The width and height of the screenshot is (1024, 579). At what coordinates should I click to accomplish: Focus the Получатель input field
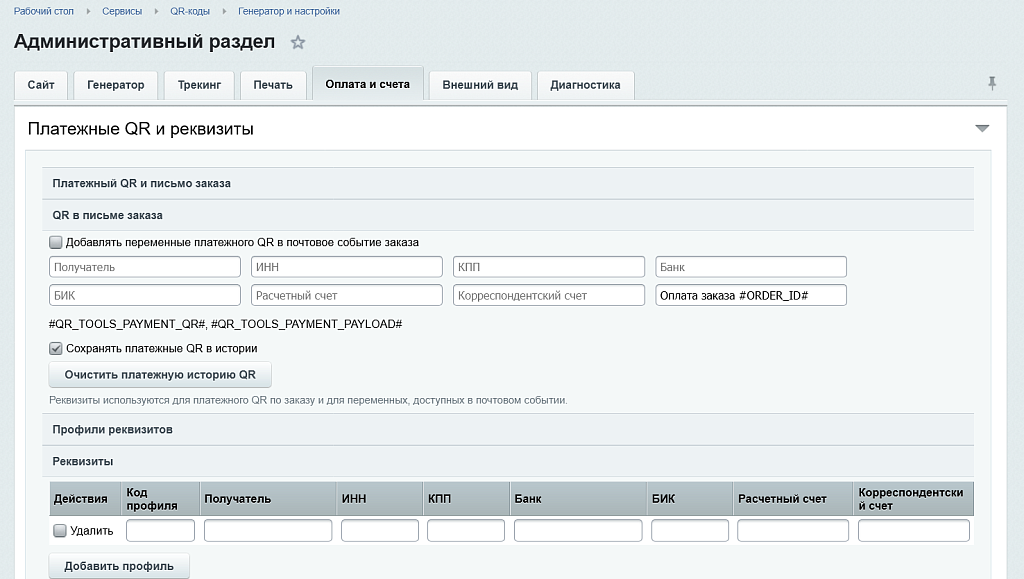click(145, 267)
